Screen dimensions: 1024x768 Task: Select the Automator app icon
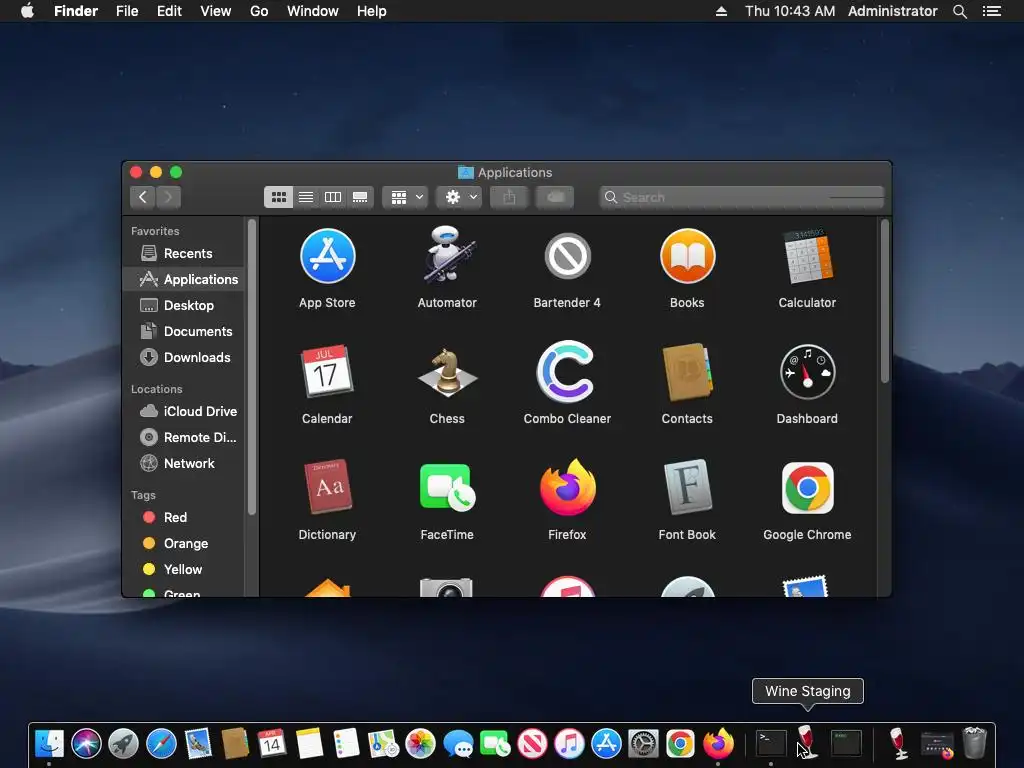(447, 255)
